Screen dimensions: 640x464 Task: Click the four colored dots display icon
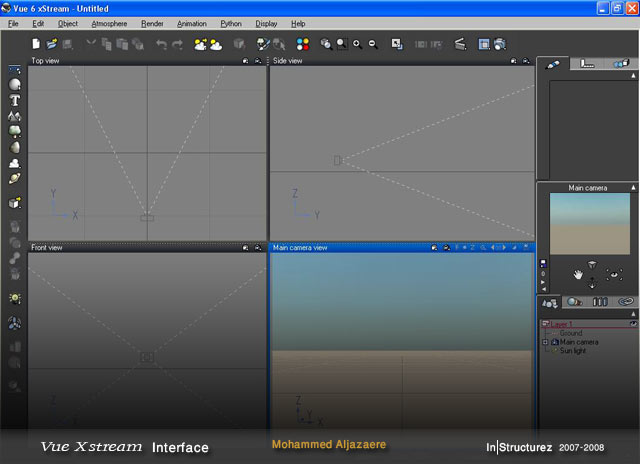point(303,44)
